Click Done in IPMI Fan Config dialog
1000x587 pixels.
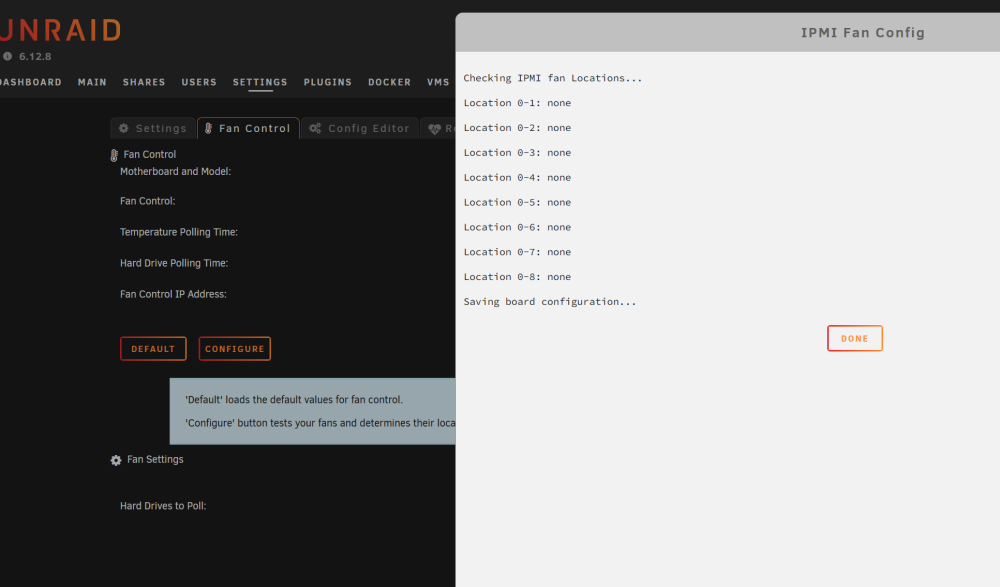click(x=855, y=339)
